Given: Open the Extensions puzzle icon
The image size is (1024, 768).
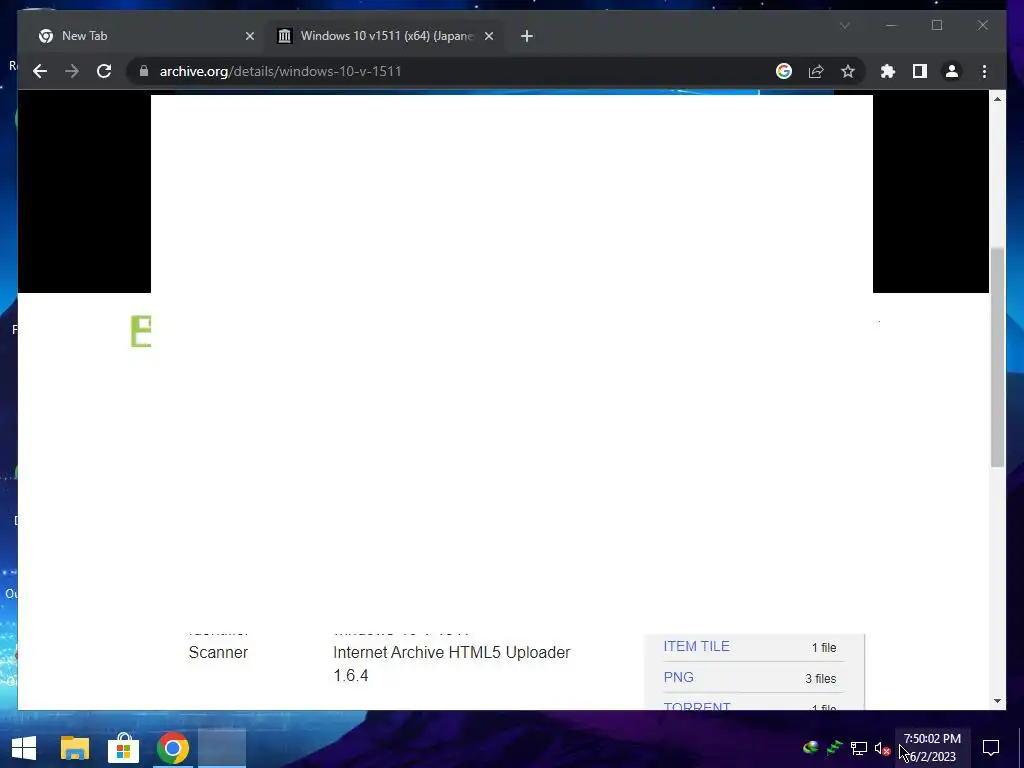Looking at the screenshot, I should tap(888, 71).
